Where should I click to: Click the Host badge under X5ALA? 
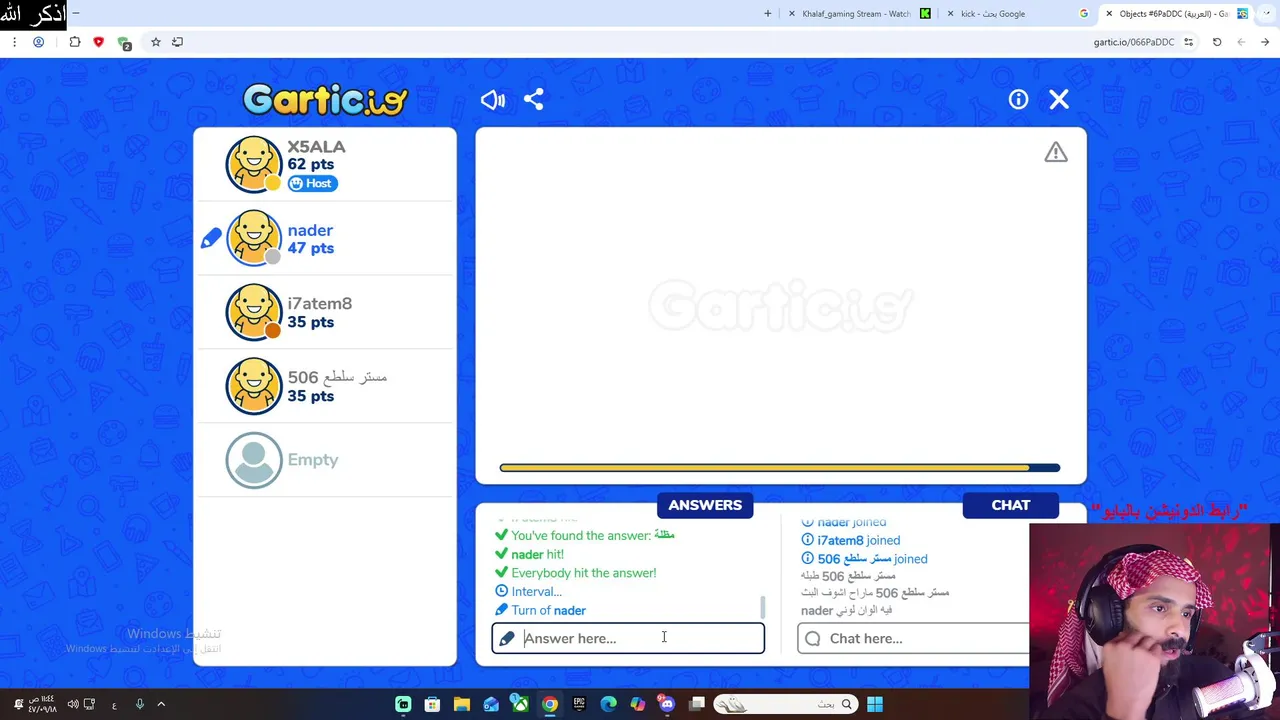pos(313,183)
